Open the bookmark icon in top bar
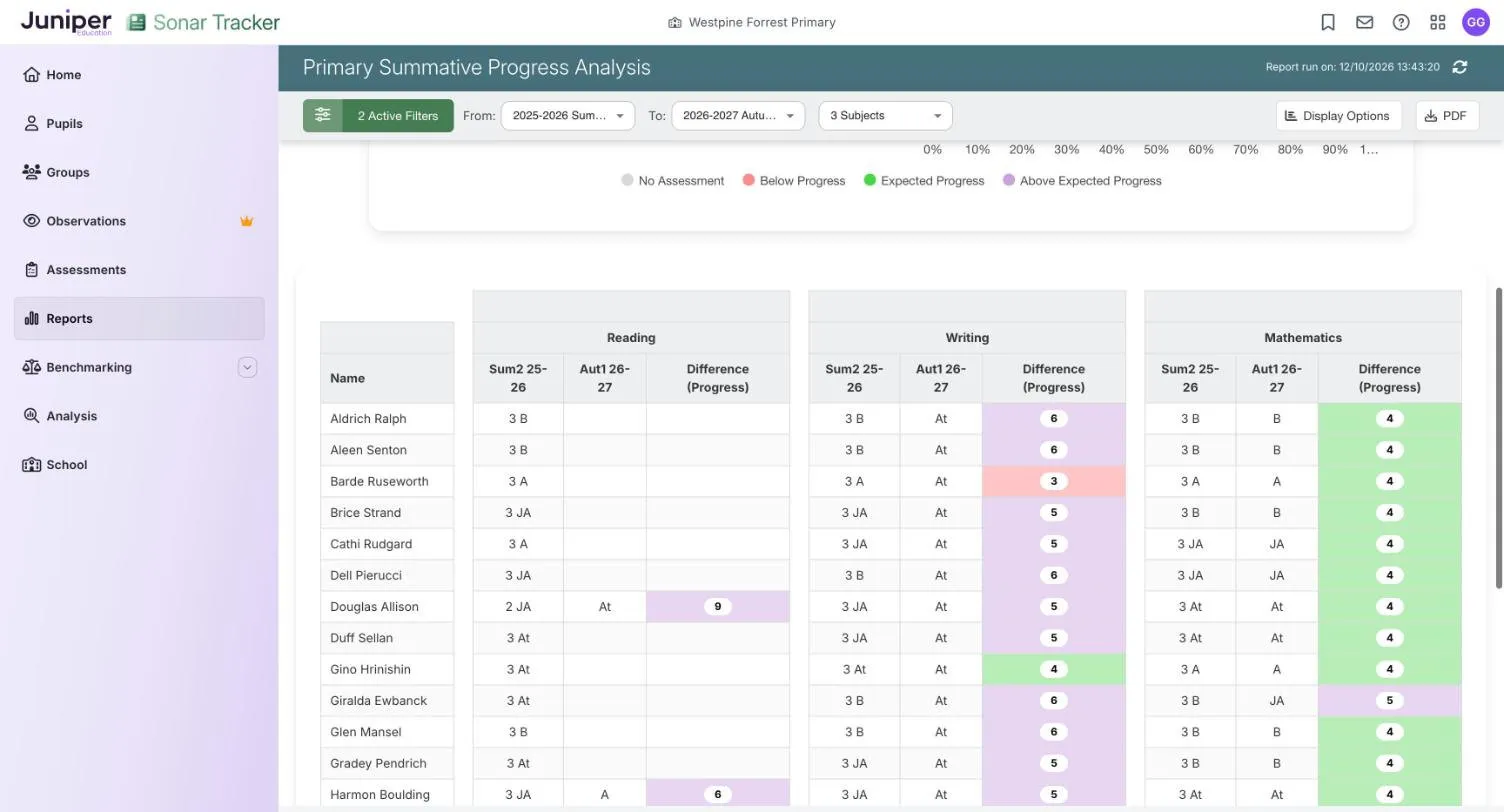The height and width of the screenshot is (812, 1504). [1328, 22]
